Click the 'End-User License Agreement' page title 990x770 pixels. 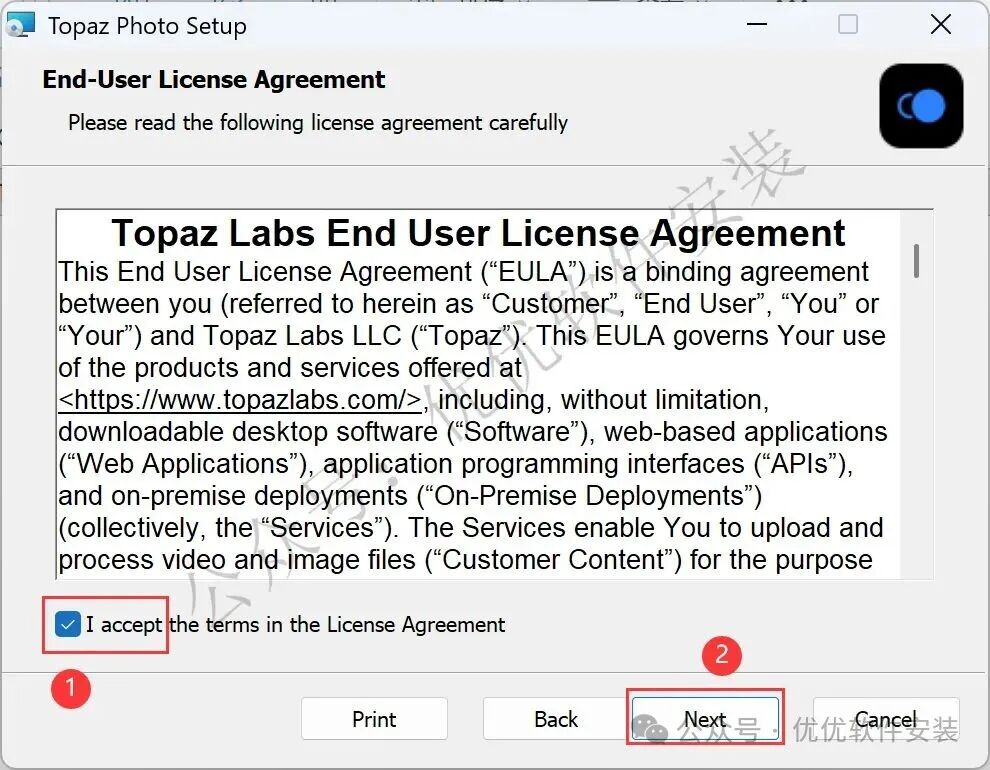pos(214,80)
